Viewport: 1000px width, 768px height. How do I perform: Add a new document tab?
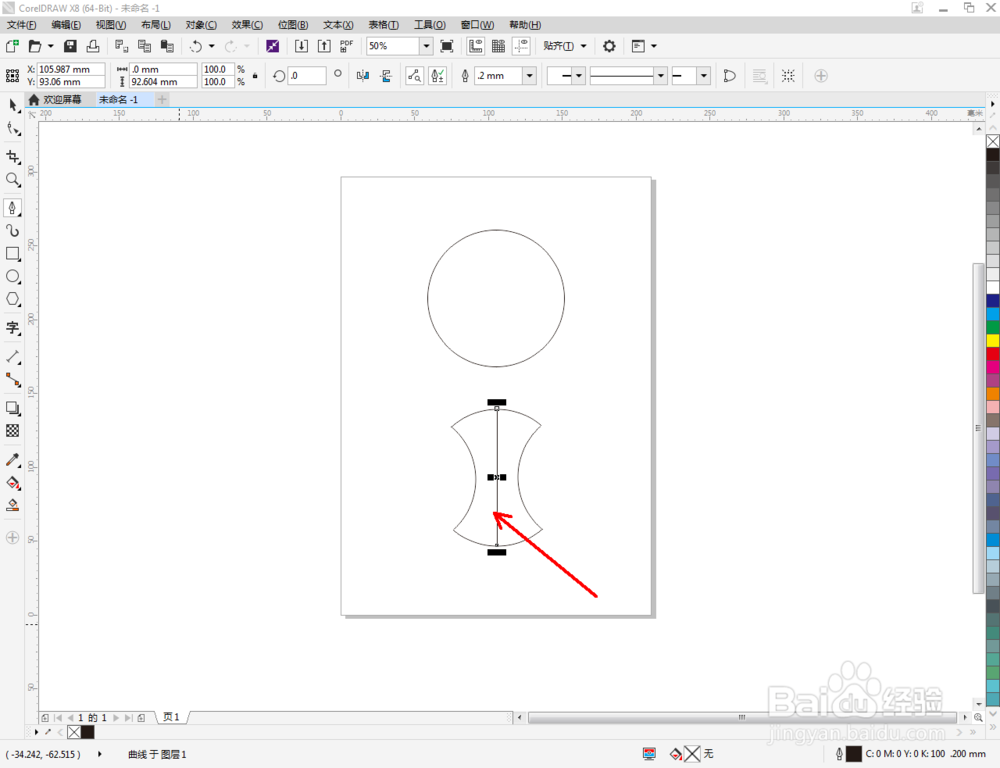(x=162, y=100)
